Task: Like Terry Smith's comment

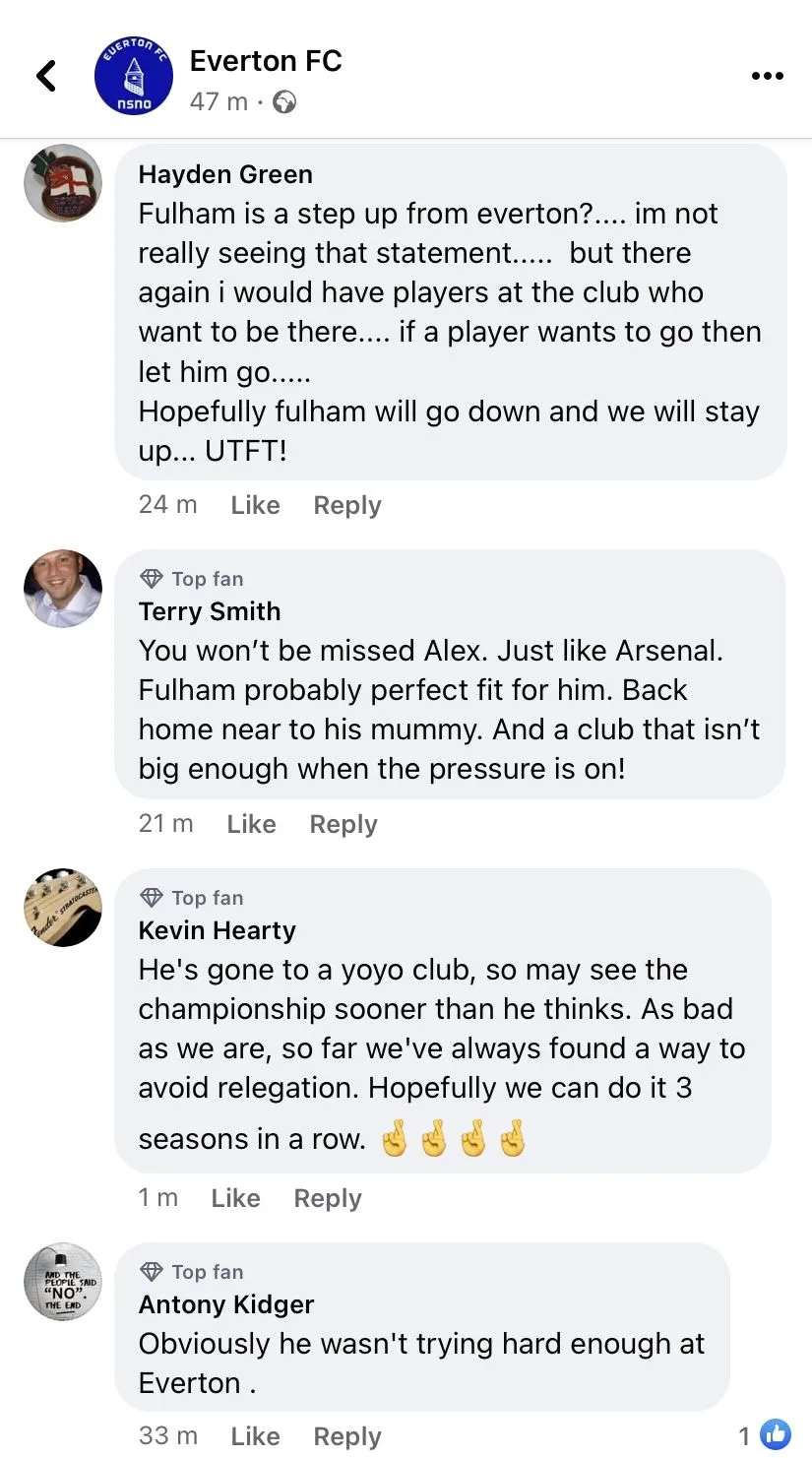Action: point(251,824)
